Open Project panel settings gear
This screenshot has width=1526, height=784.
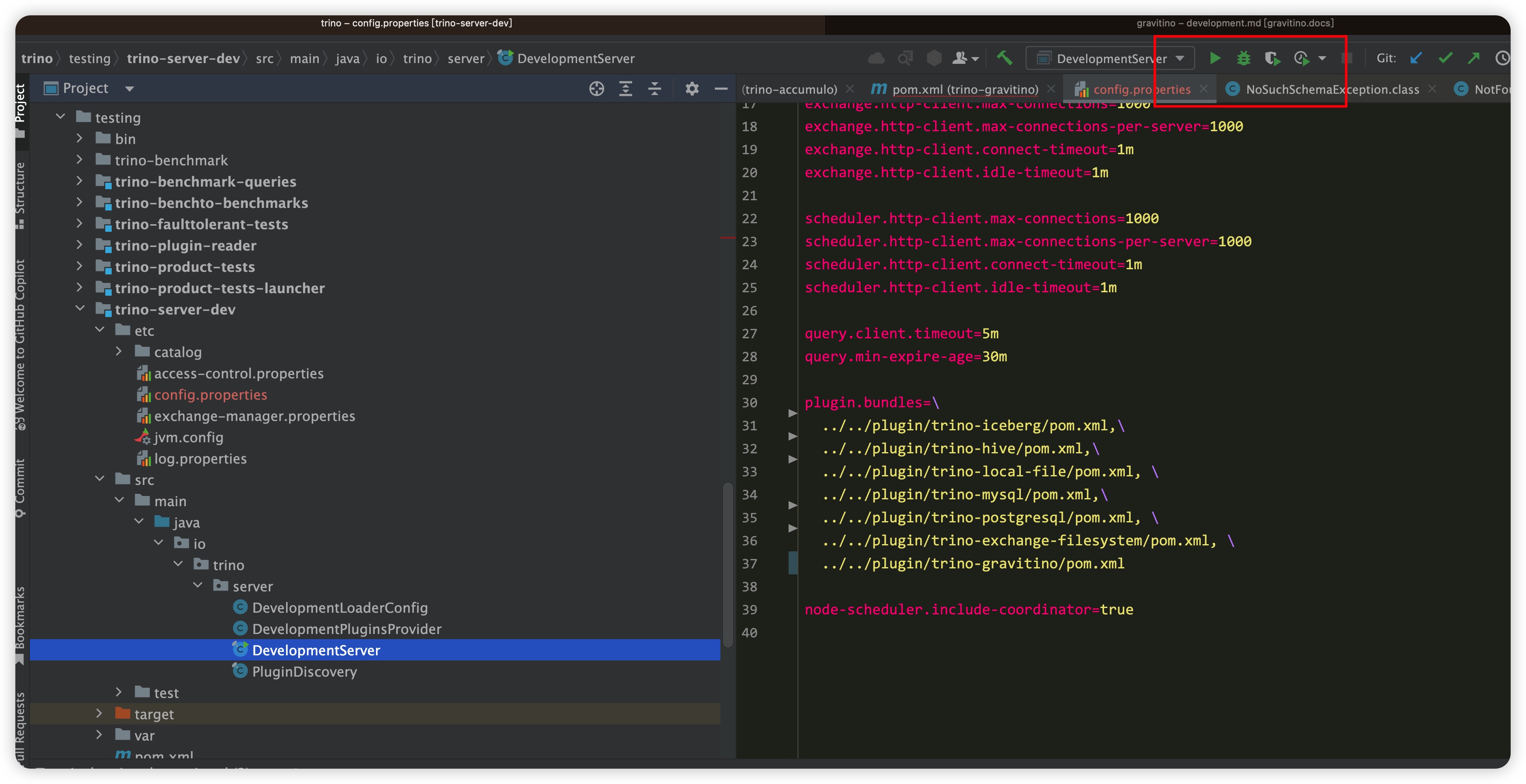(692, 89)
